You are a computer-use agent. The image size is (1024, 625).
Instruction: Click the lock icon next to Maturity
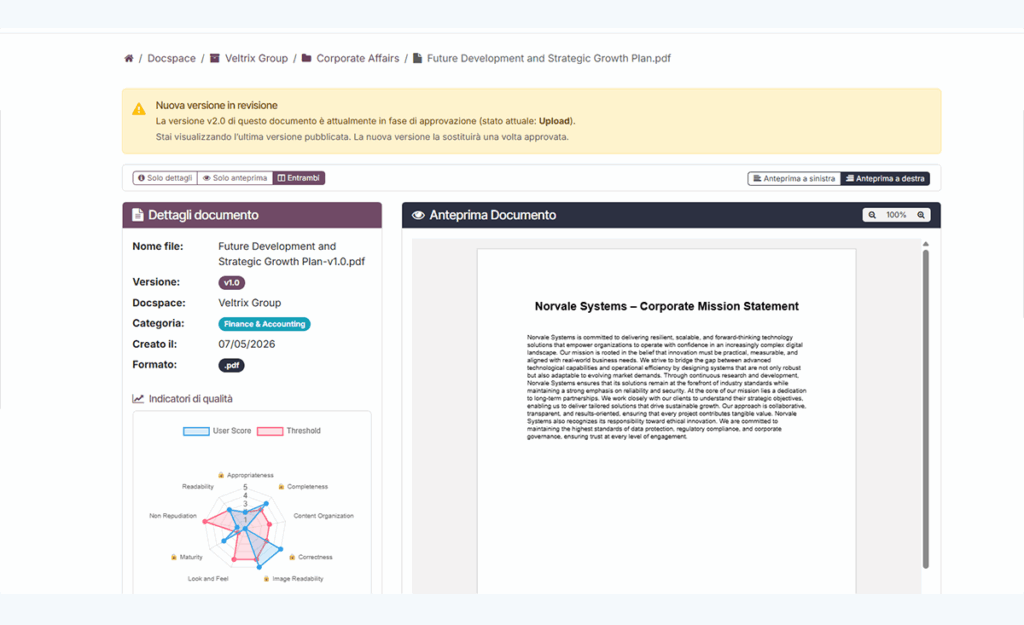click(x=174, y=557)
